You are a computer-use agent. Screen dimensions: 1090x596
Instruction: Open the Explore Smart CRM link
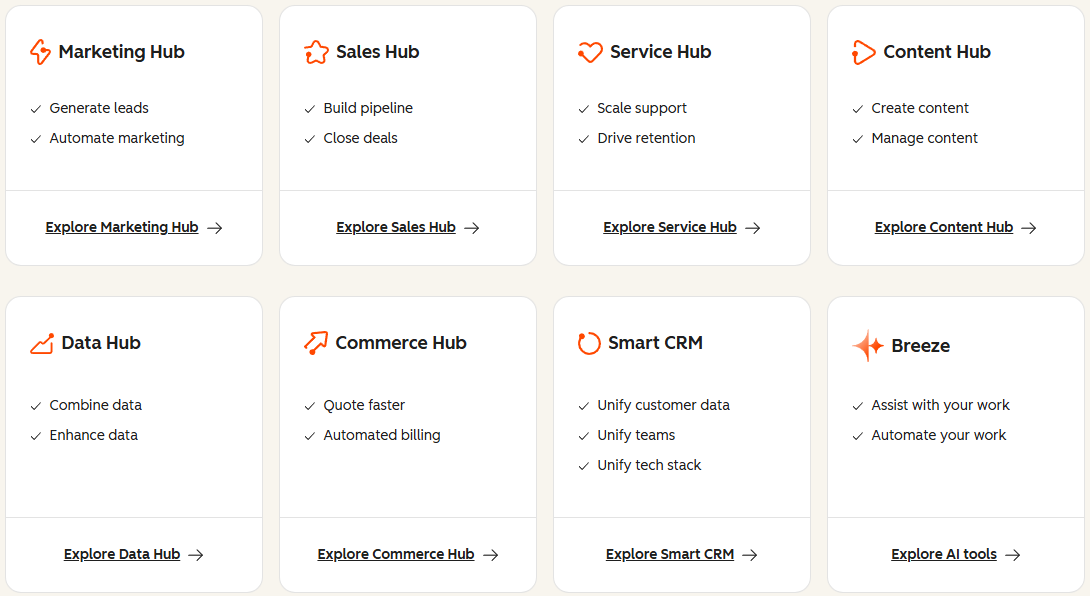[670, 555]
